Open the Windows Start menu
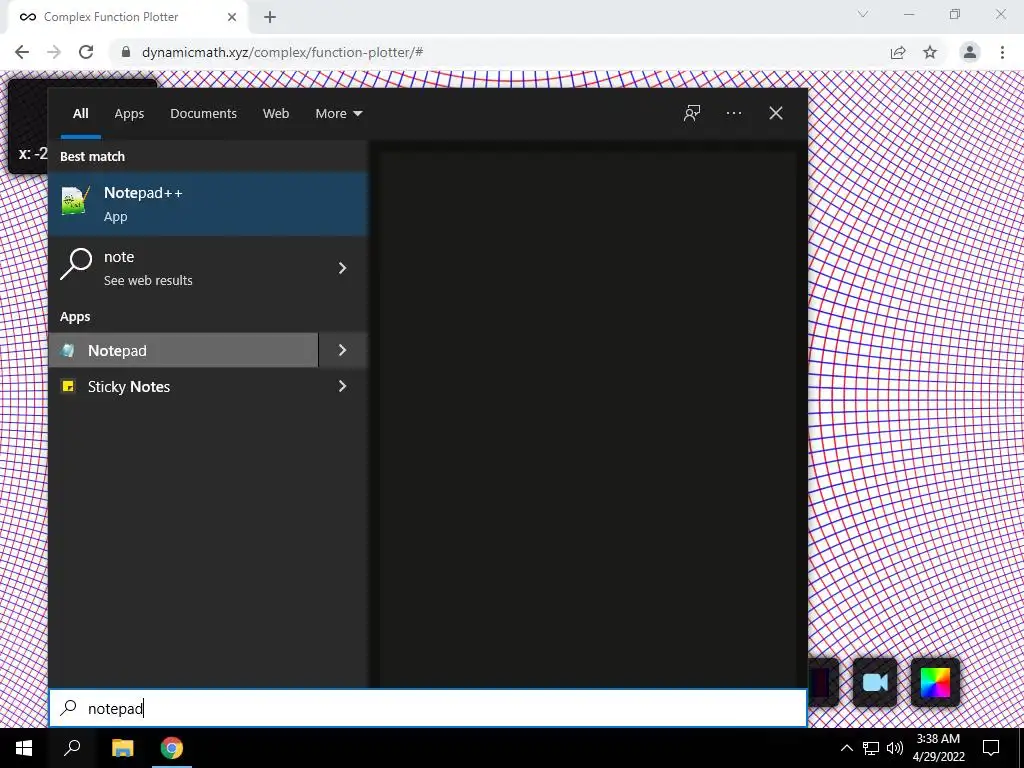 tap(24, 748)
